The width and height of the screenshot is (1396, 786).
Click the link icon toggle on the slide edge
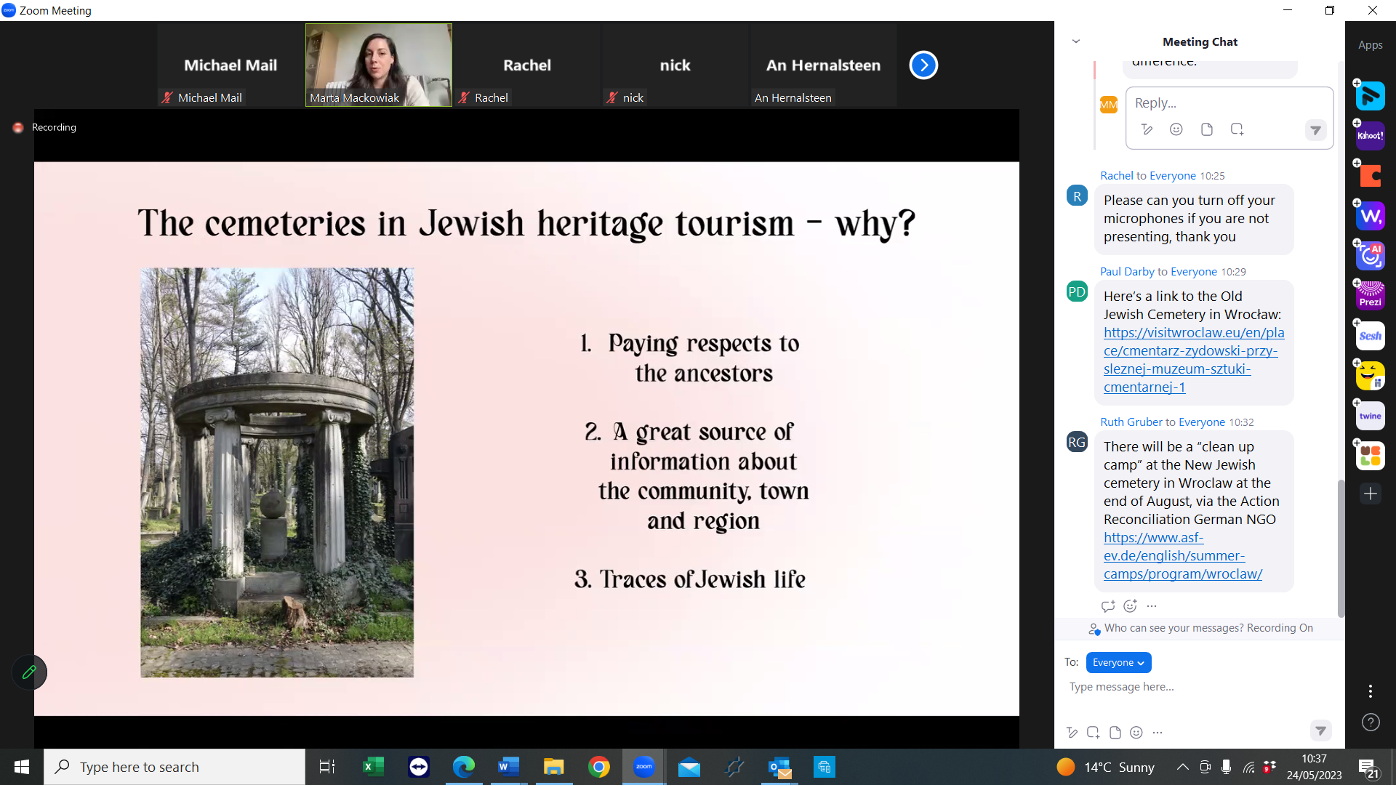click(30, 673)
